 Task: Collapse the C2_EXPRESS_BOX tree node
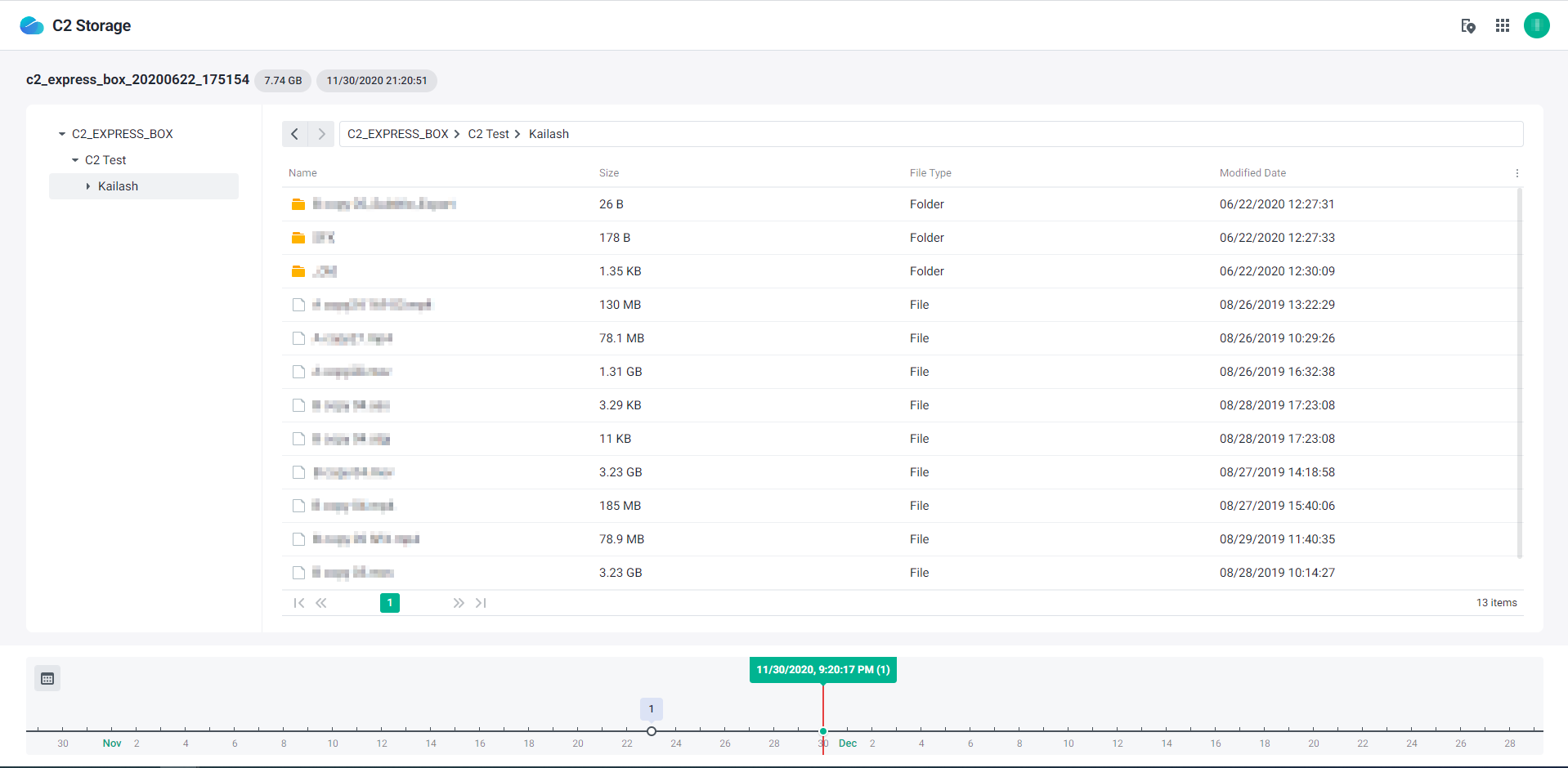coord(61,133)
